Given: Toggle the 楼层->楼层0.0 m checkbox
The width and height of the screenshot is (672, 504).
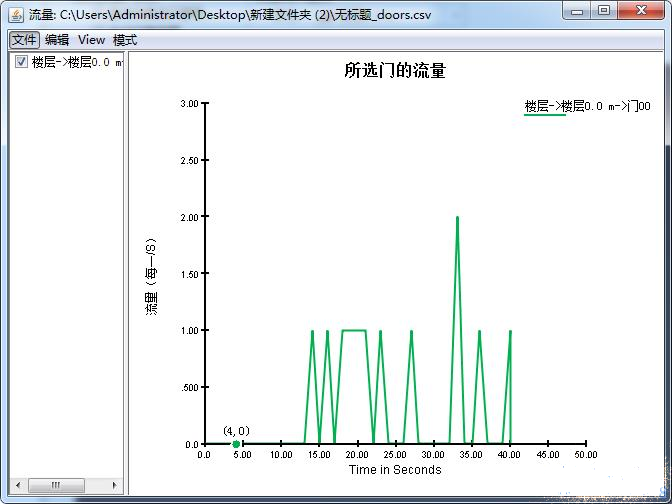Looking at the screenshot, I should pyautogui.click(x=21, y=62).
